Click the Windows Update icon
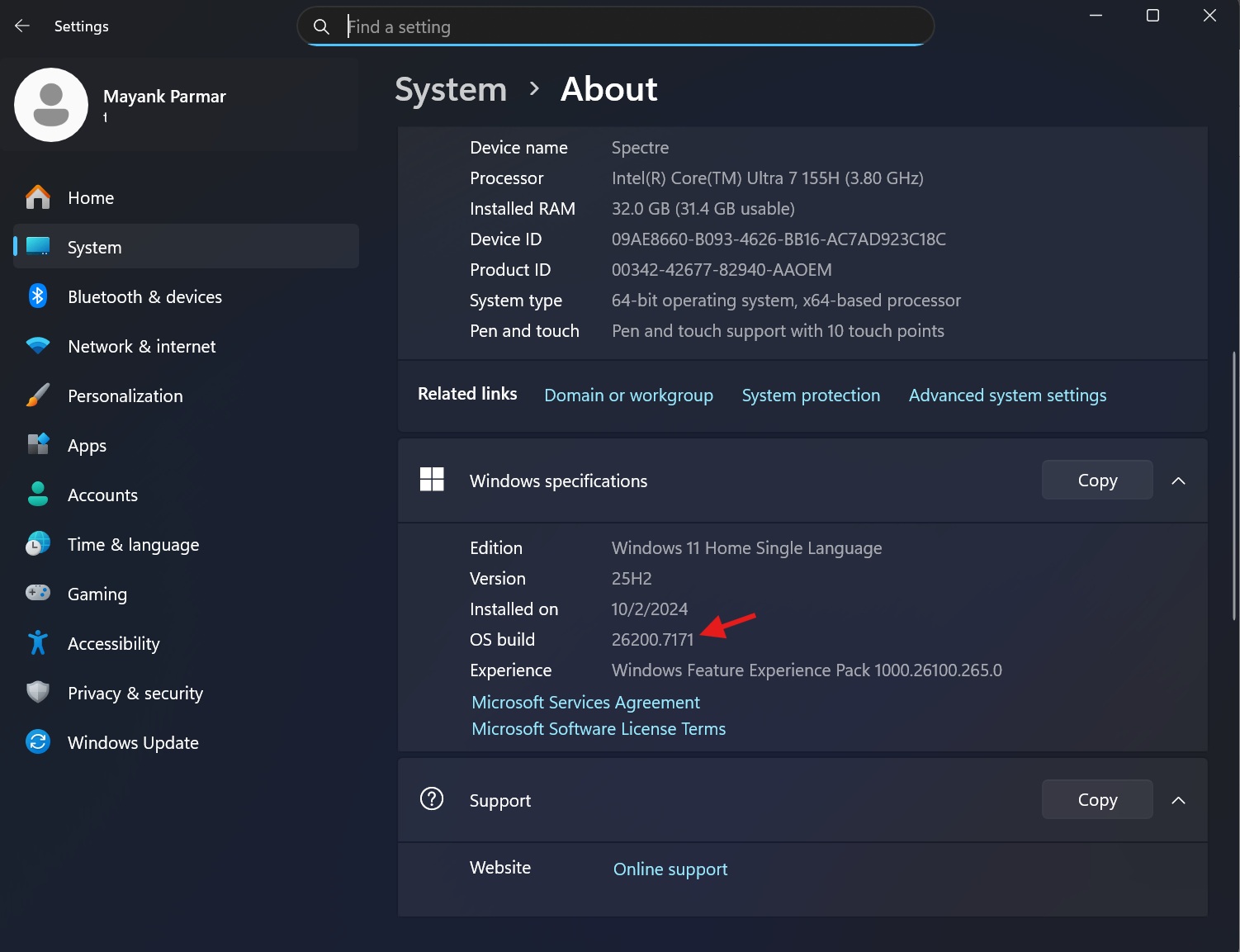The image size is (1240, 952). click(38, 742)
